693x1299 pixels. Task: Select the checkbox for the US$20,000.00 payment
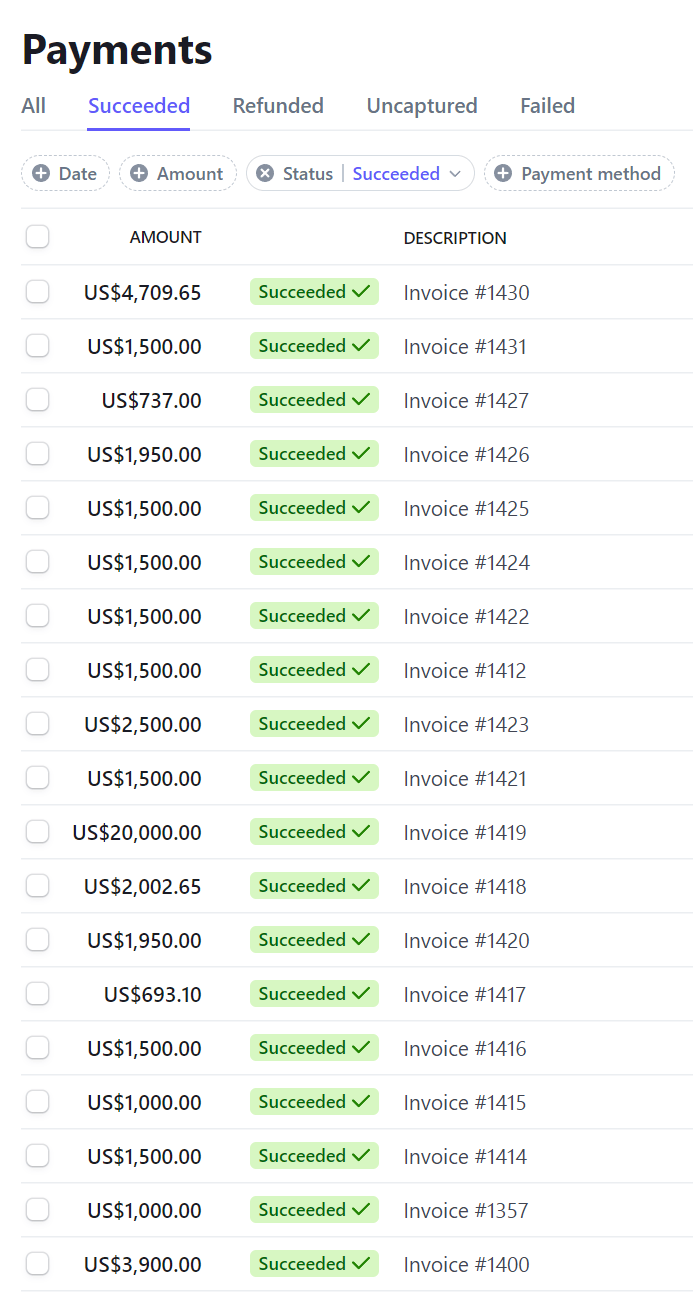37,832
